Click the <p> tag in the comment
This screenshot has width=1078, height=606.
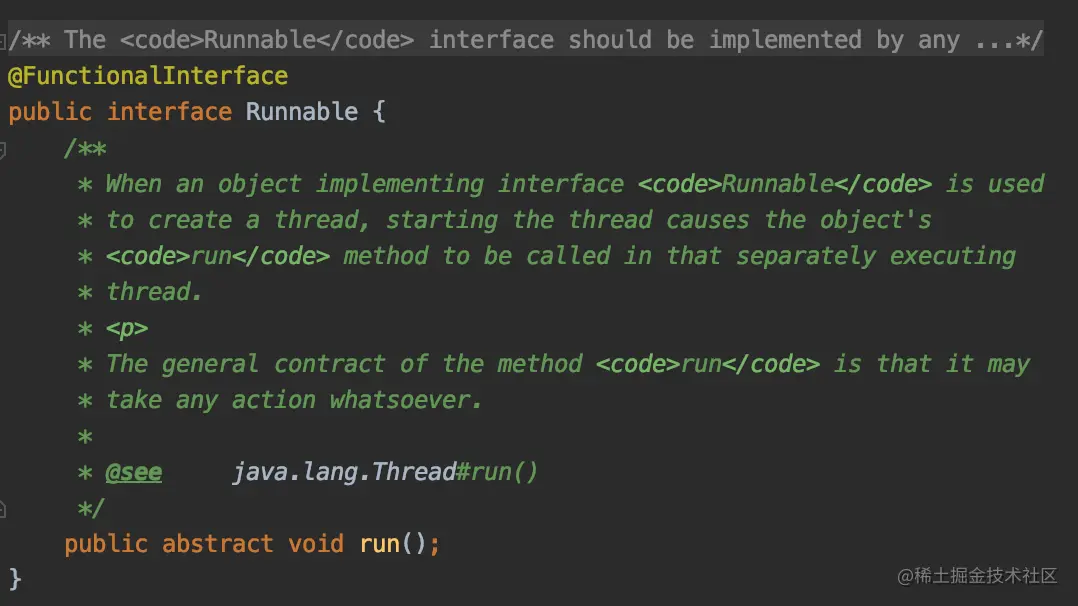[x=126, y=328]
